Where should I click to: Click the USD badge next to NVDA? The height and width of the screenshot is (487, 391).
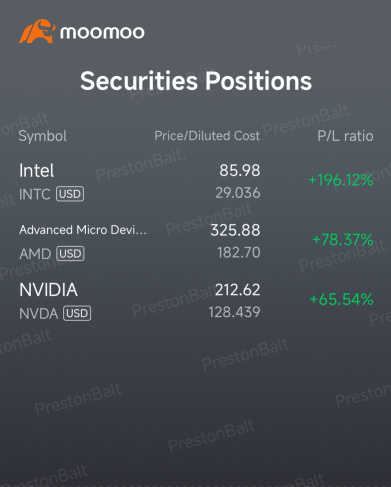(x=77, y=313)
